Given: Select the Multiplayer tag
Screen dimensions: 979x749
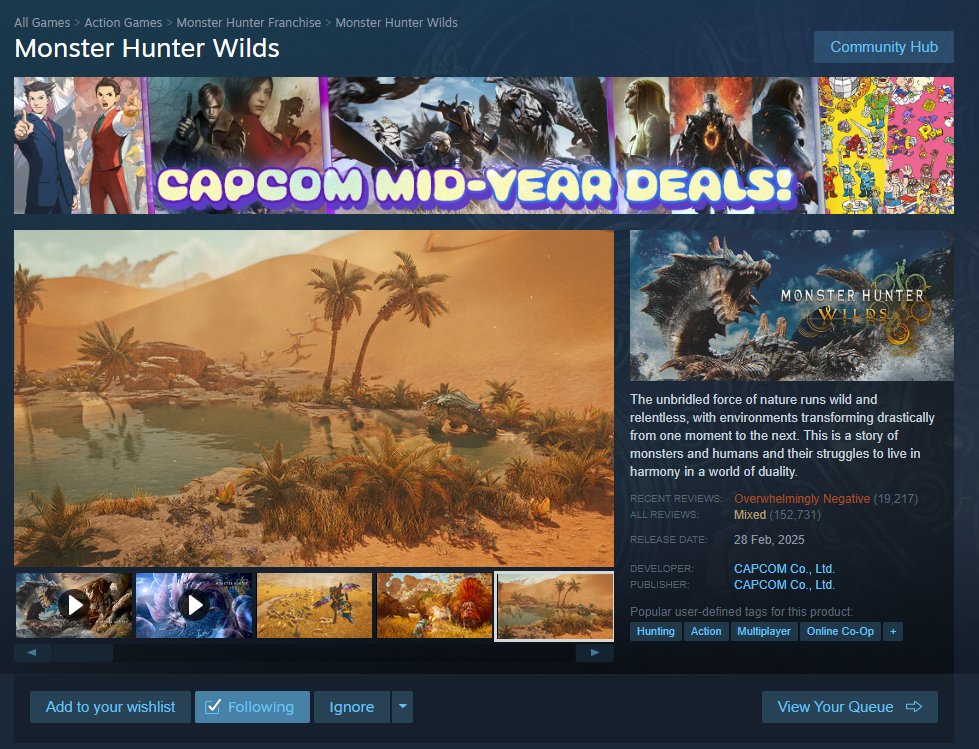Looking at the screenshot, I should tap(764, 632).
